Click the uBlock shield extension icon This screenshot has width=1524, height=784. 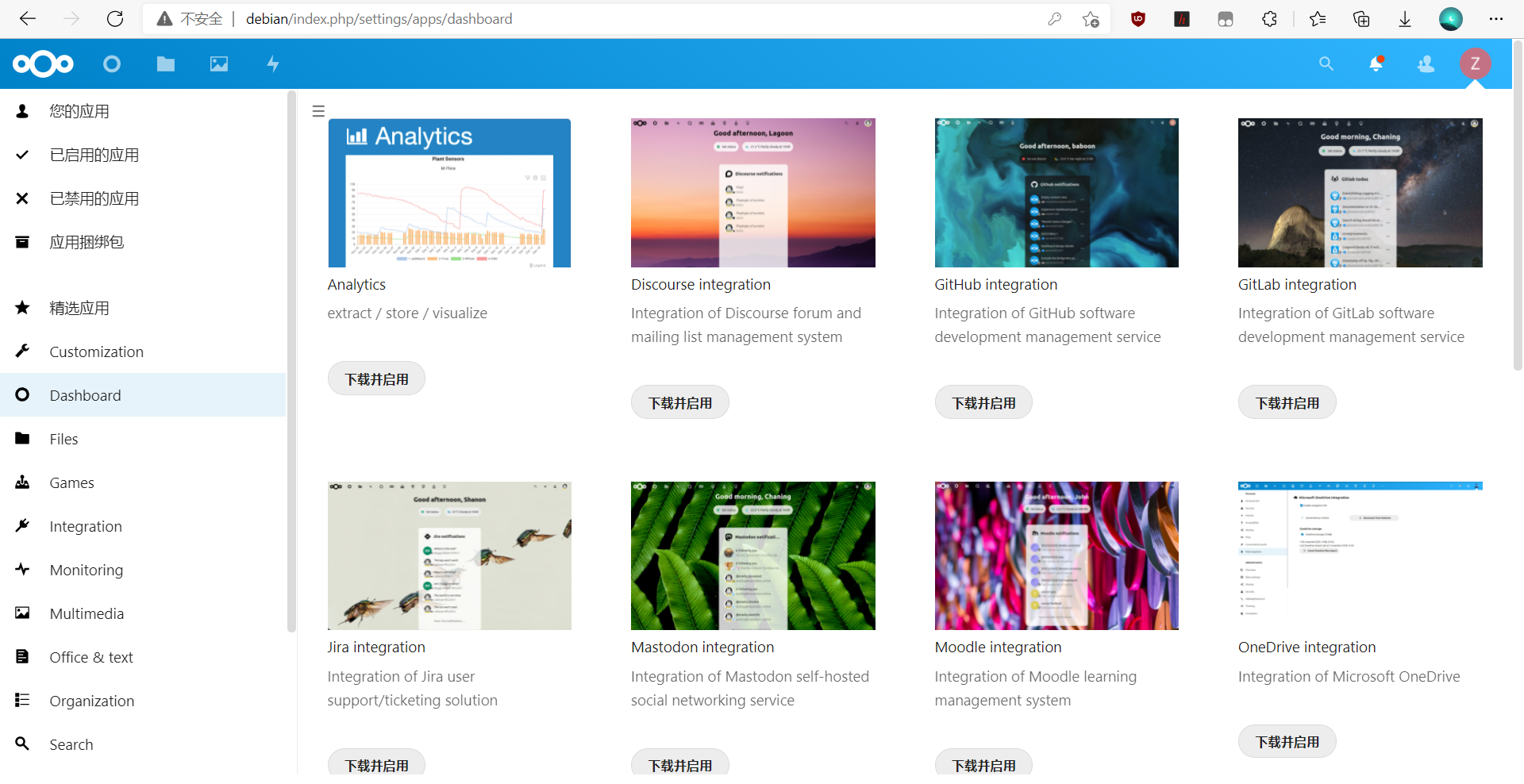1138,19
